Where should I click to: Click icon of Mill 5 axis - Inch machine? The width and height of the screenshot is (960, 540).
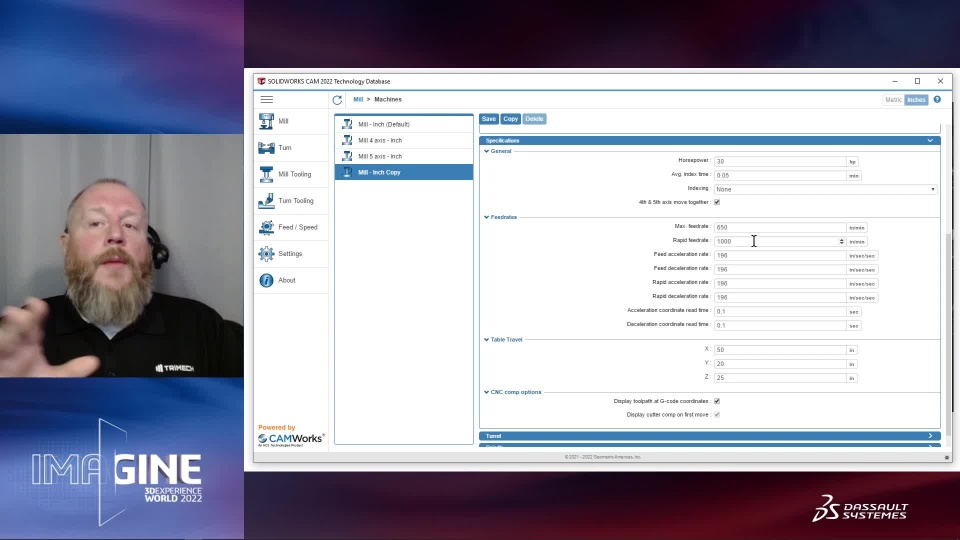tap(347, 156)
